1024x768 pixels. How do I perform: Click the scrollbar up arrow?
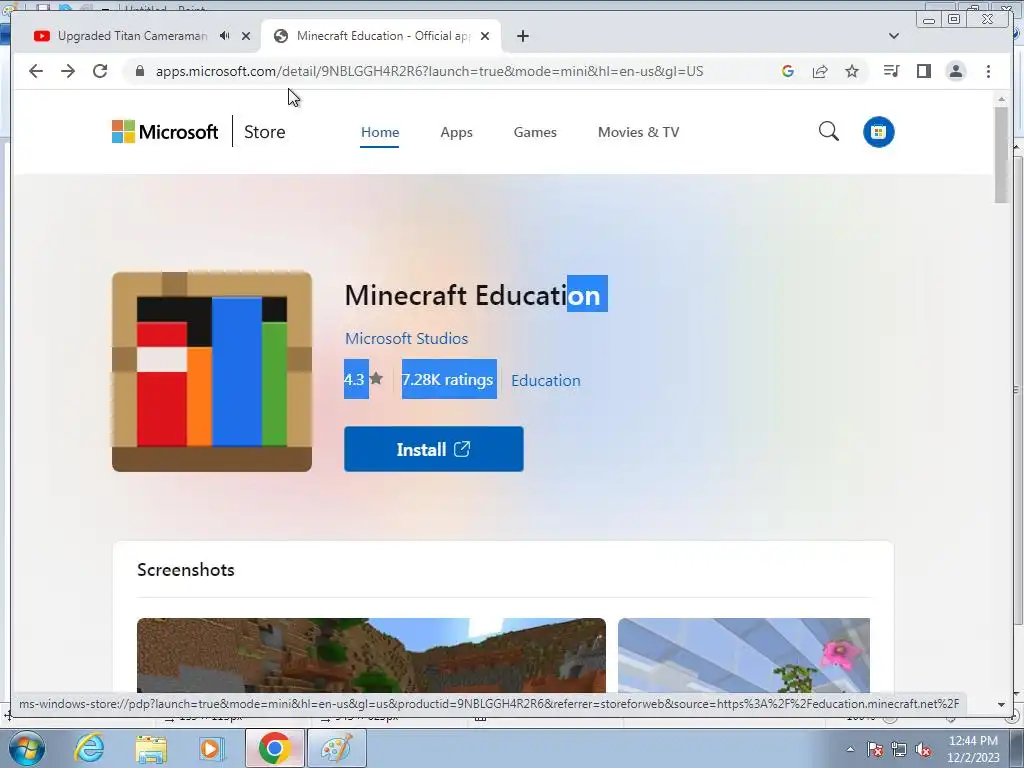coord(1001,99)
